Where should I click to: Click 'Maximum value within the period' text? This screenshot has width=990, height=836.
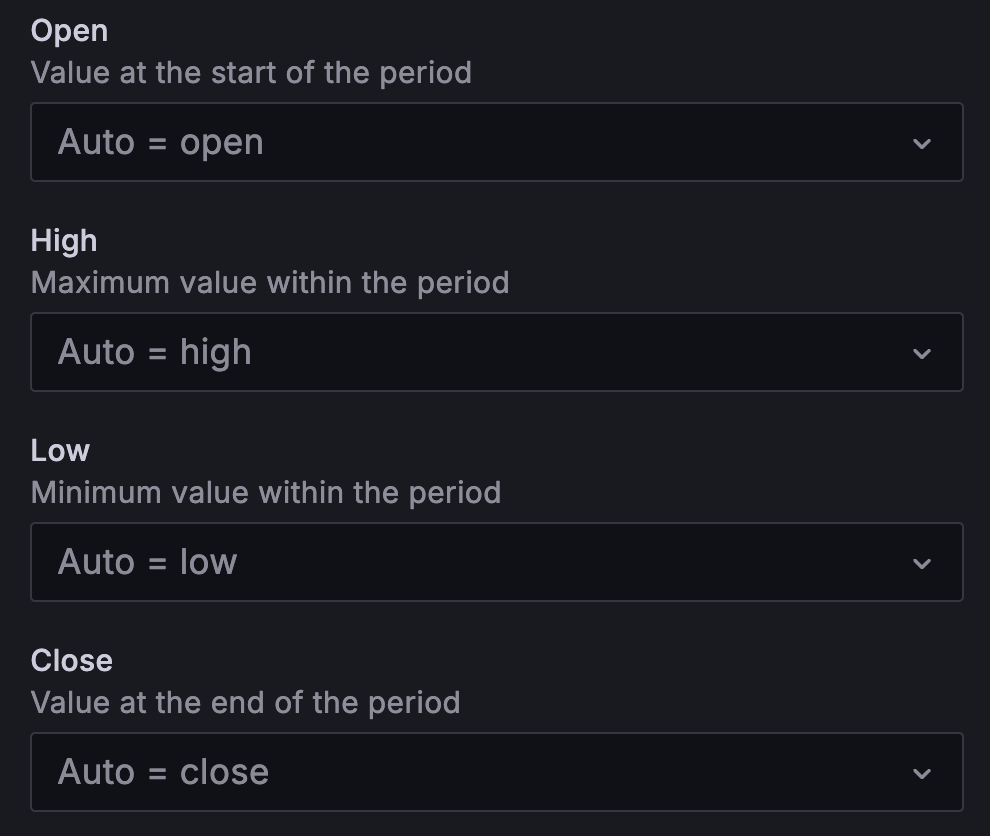[x=270, y=282]
